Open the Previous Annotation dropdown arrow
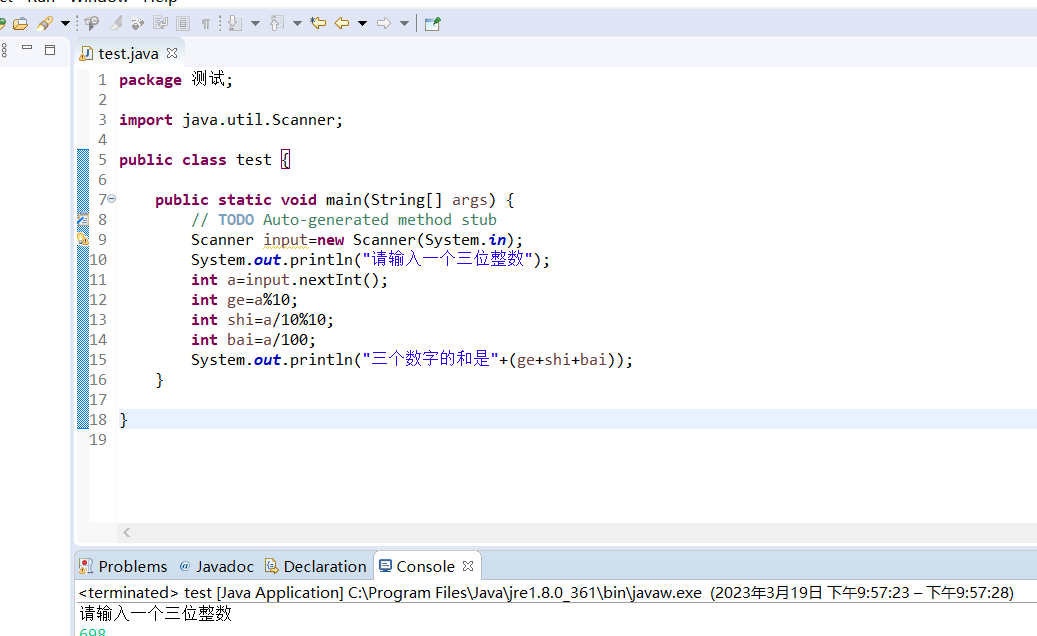 click(x=297, y=24)
